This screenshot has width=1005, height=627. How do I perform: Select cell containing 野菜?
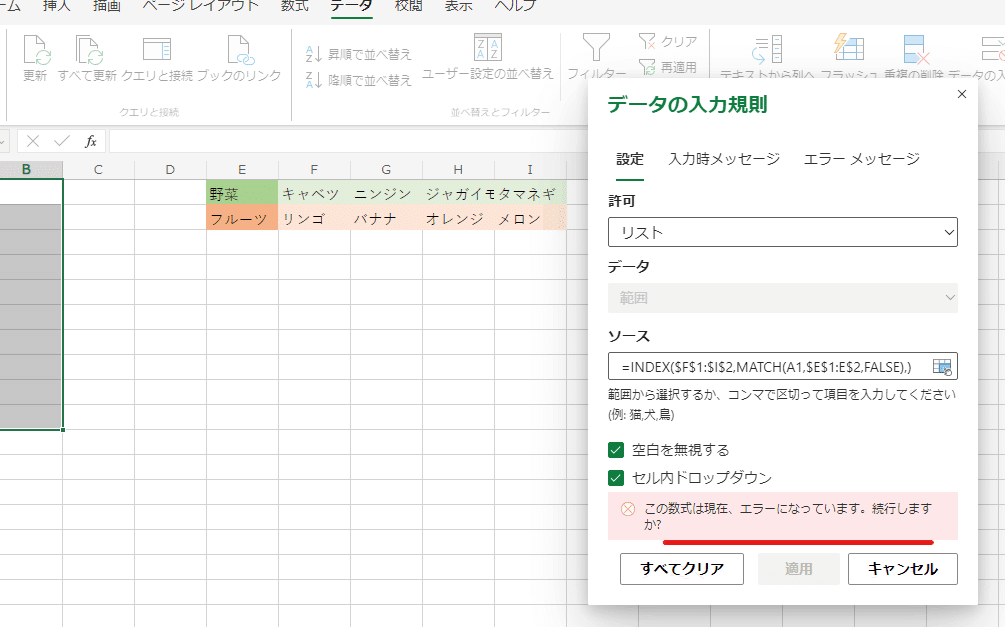242,193
